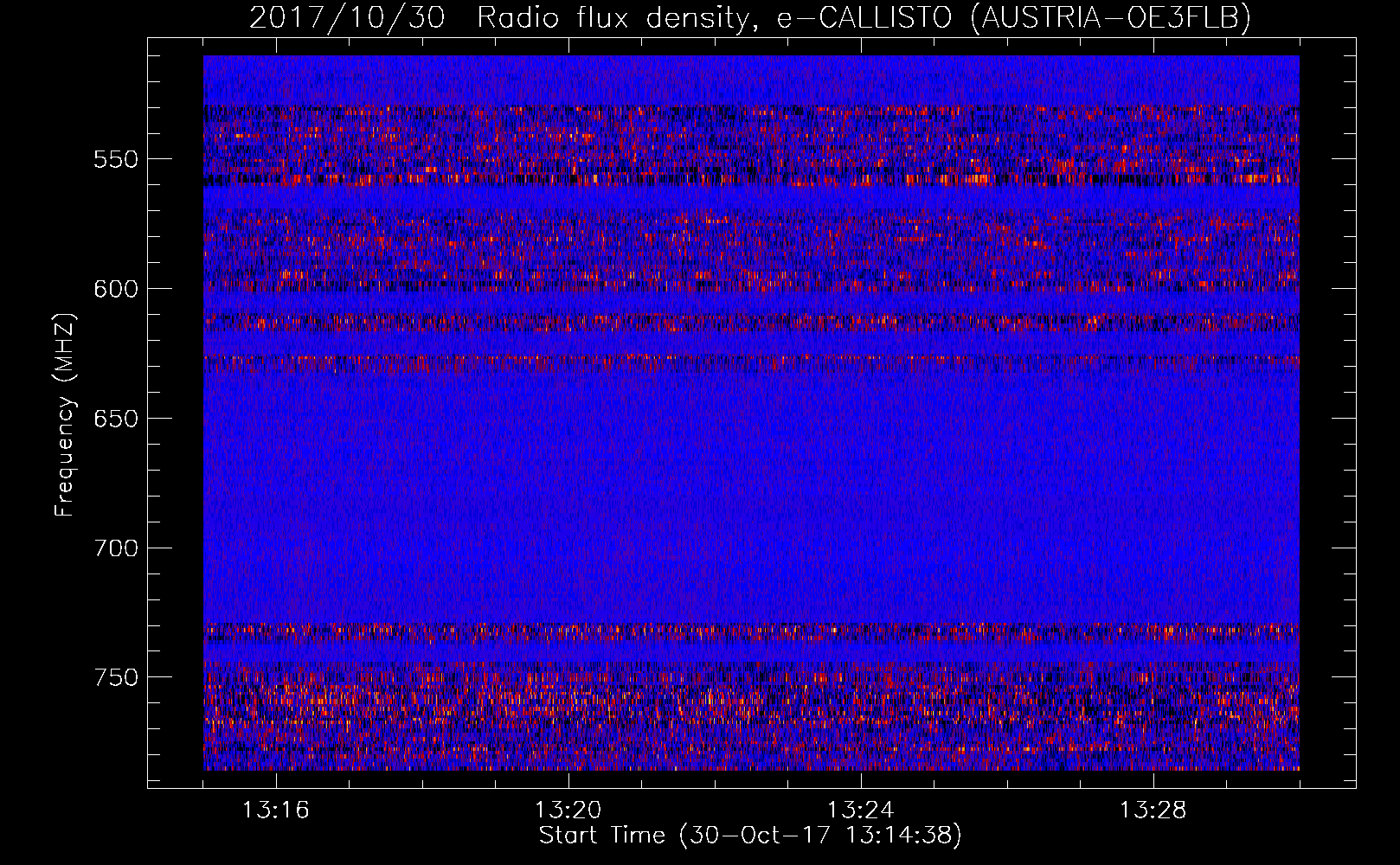1400x865 pixels.
Task: Click the Frequency (MHZ) axis label
Action: click(65, 415)
